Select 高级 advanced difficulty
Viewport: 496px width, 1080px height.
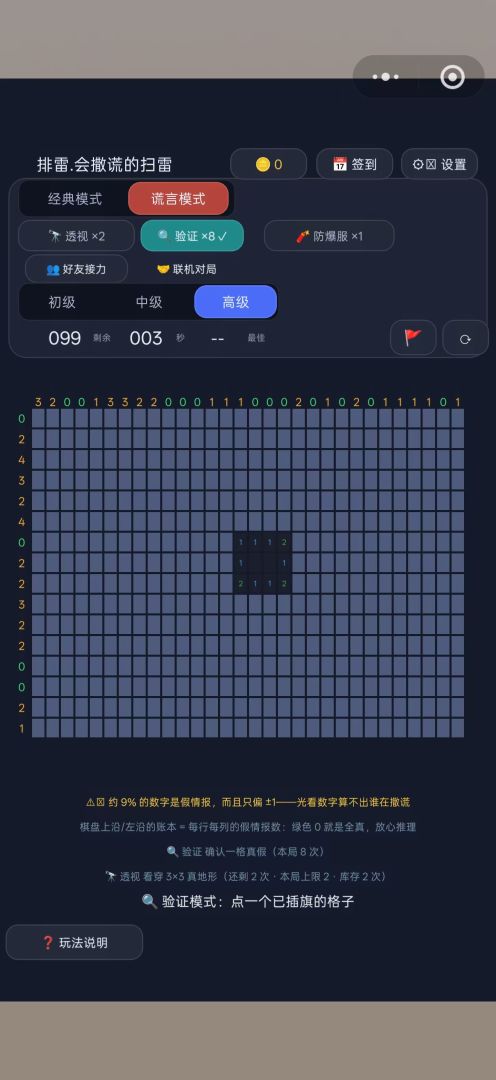coord(236,302)
